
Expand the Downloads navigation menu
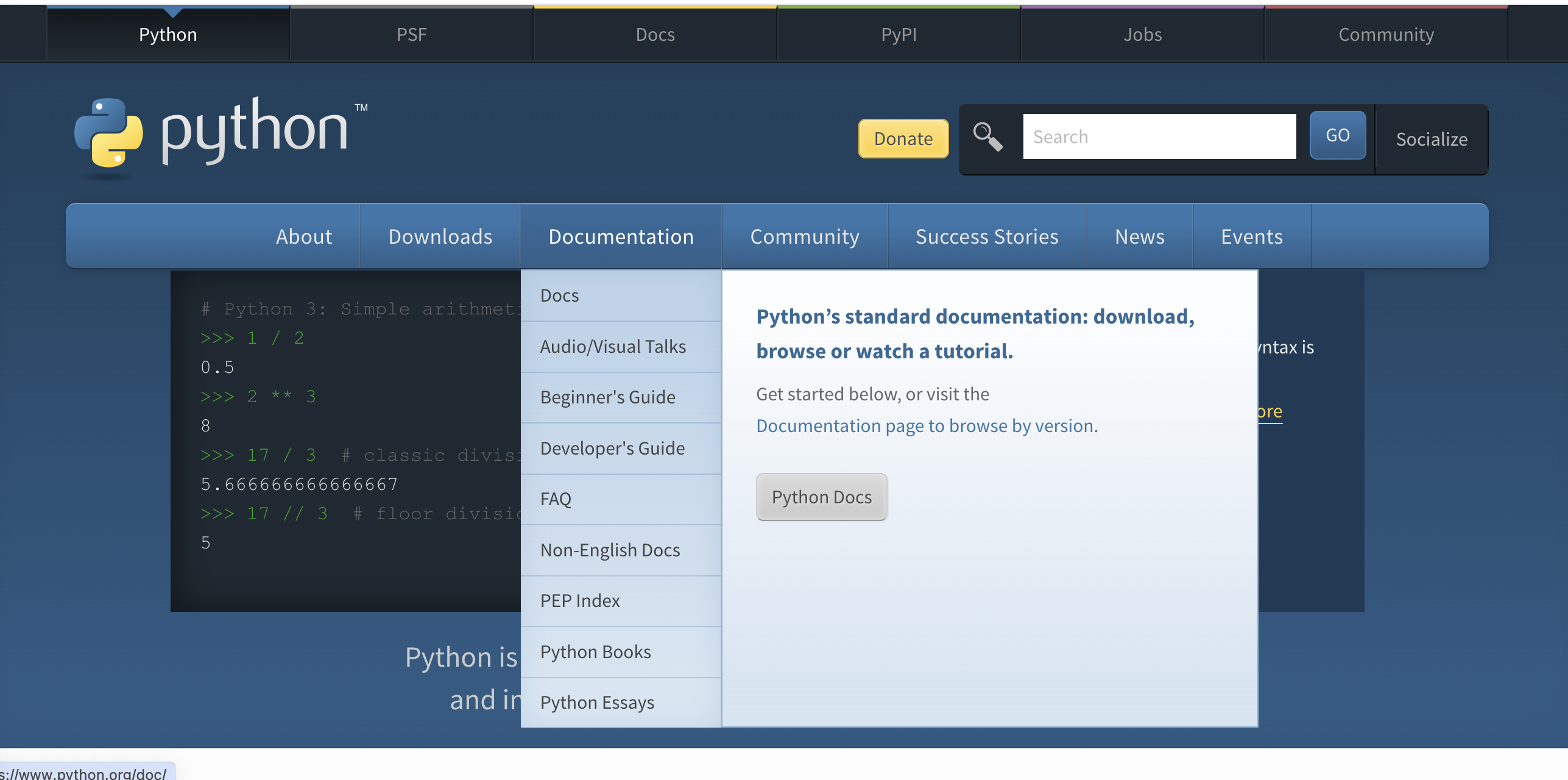click(440, 236)
